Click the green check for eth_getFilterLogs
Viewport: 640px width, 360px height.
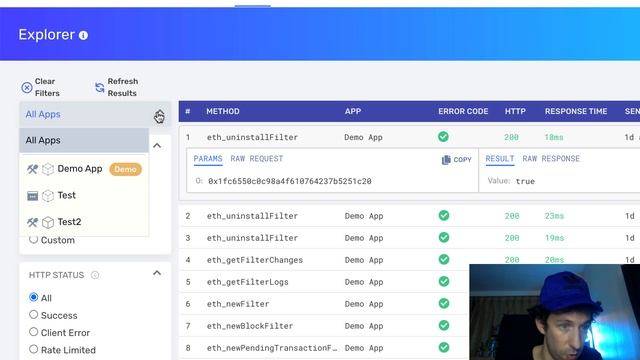pos(444,282)
